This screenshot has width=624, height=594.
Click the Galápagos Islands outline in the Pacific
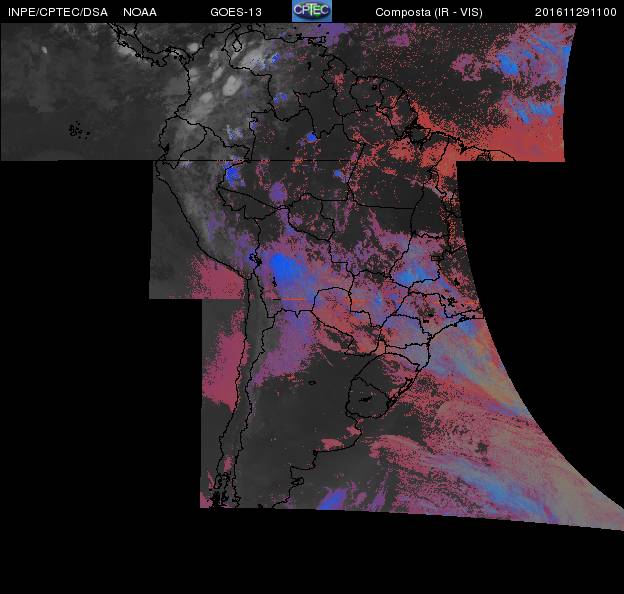[76, 128]
